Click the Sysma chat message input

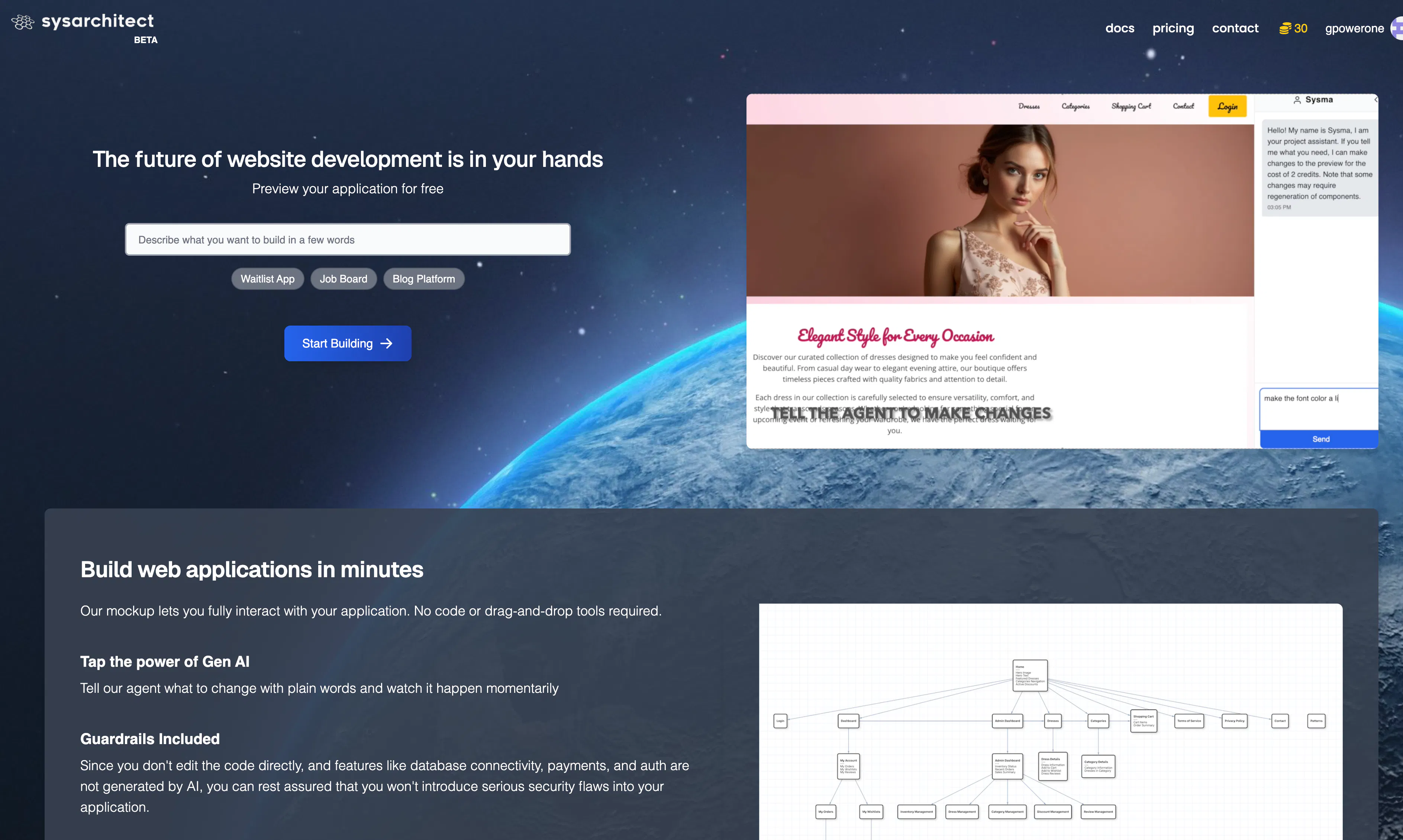point(1319,409)
